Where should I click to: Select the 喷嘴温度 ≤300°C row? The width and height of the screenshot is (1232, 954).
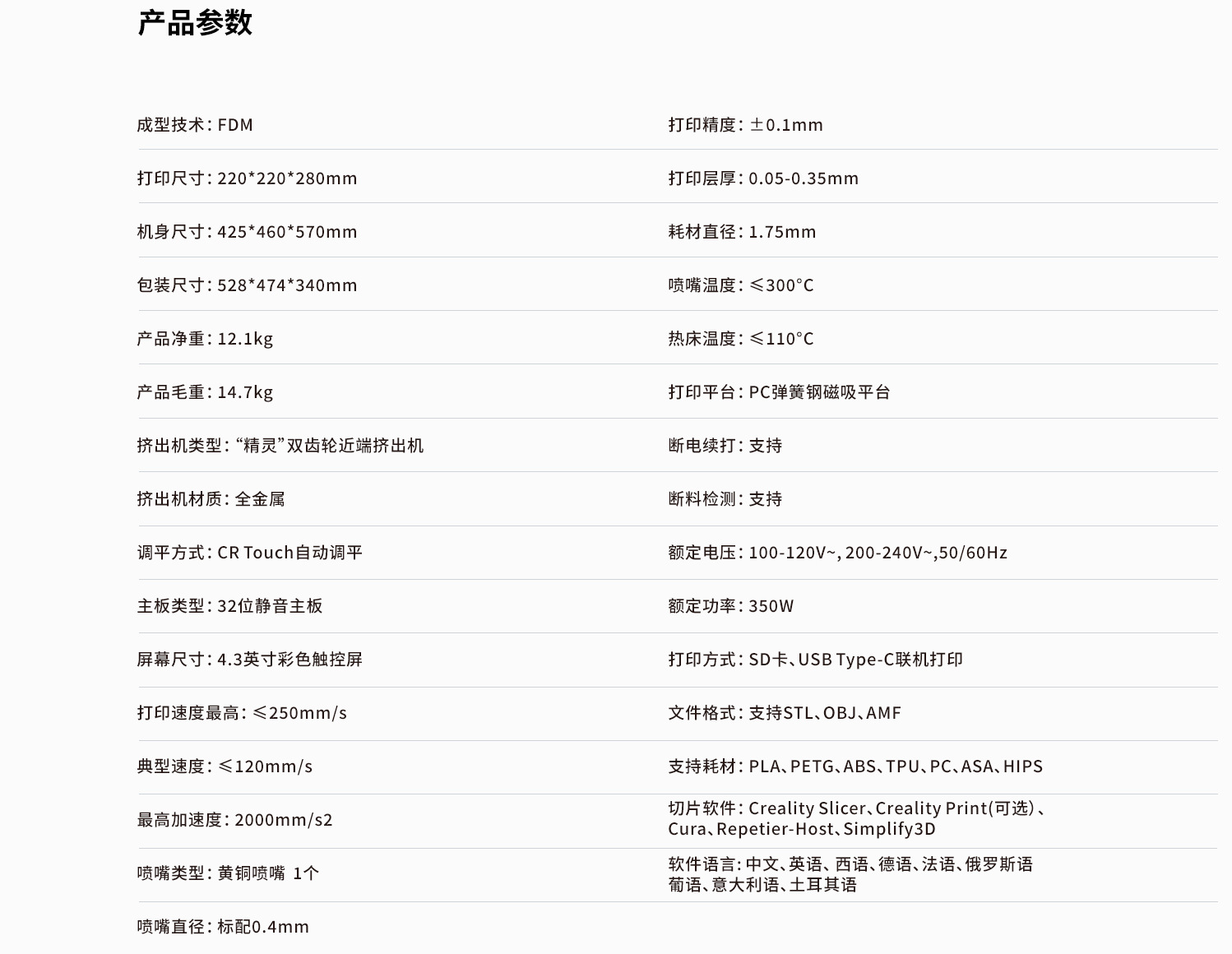pyautogui.click(x=740, y=285)
